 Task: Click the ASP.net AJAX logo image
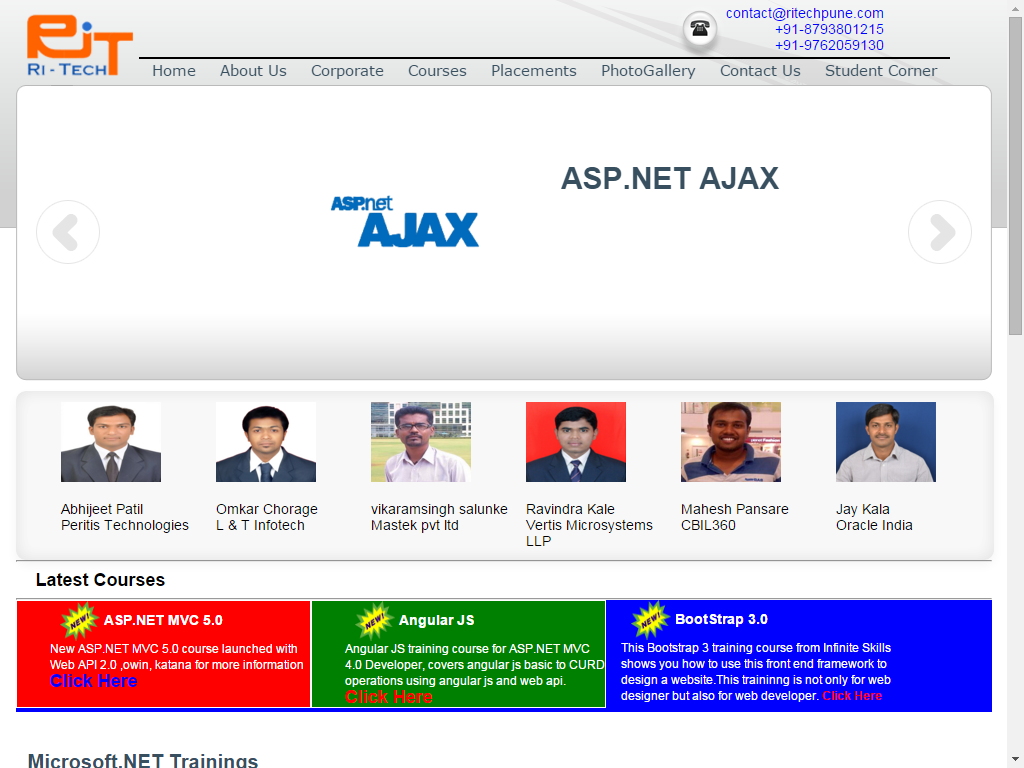[404, 221]
